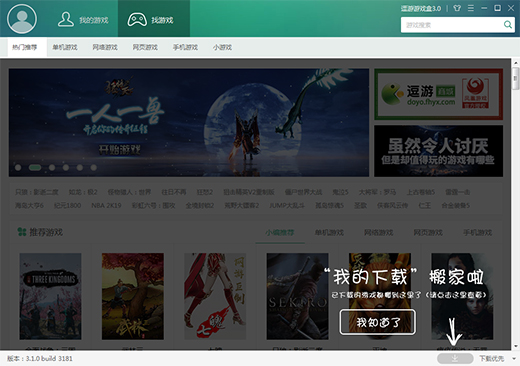Switch to 手机游戏 in top navigation
520x366 pixels.
coord(185,47)
